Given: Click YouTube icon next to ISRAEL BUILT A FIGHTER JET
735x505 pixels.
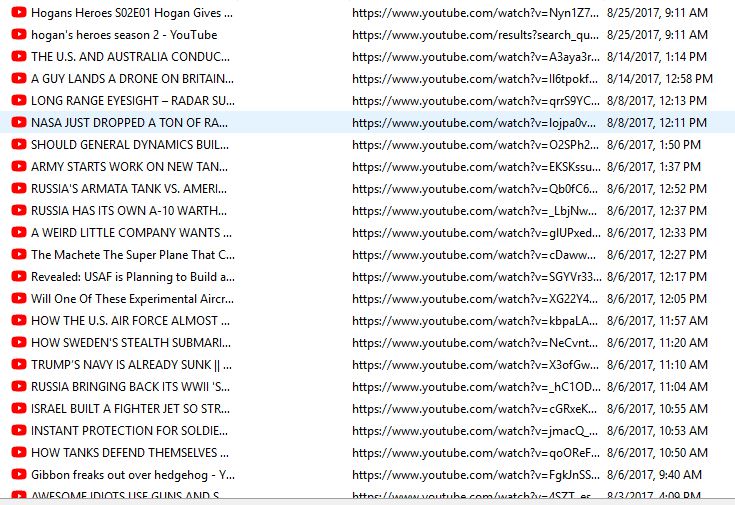Looking at the screenshot, I should 19,408.
